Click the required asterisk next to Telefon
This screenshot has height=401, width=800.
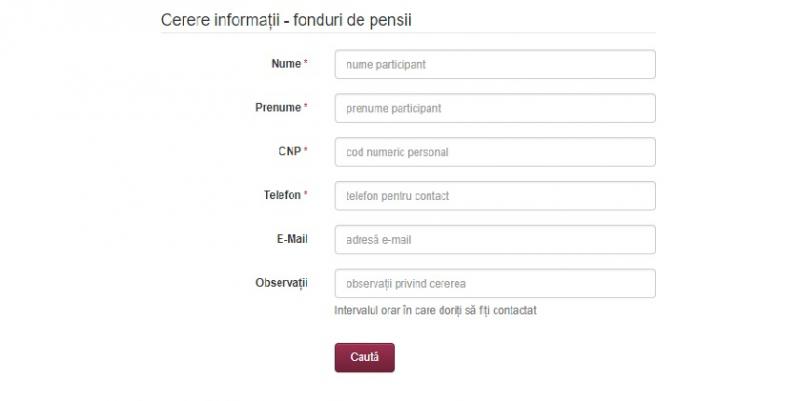pos(306,194)
